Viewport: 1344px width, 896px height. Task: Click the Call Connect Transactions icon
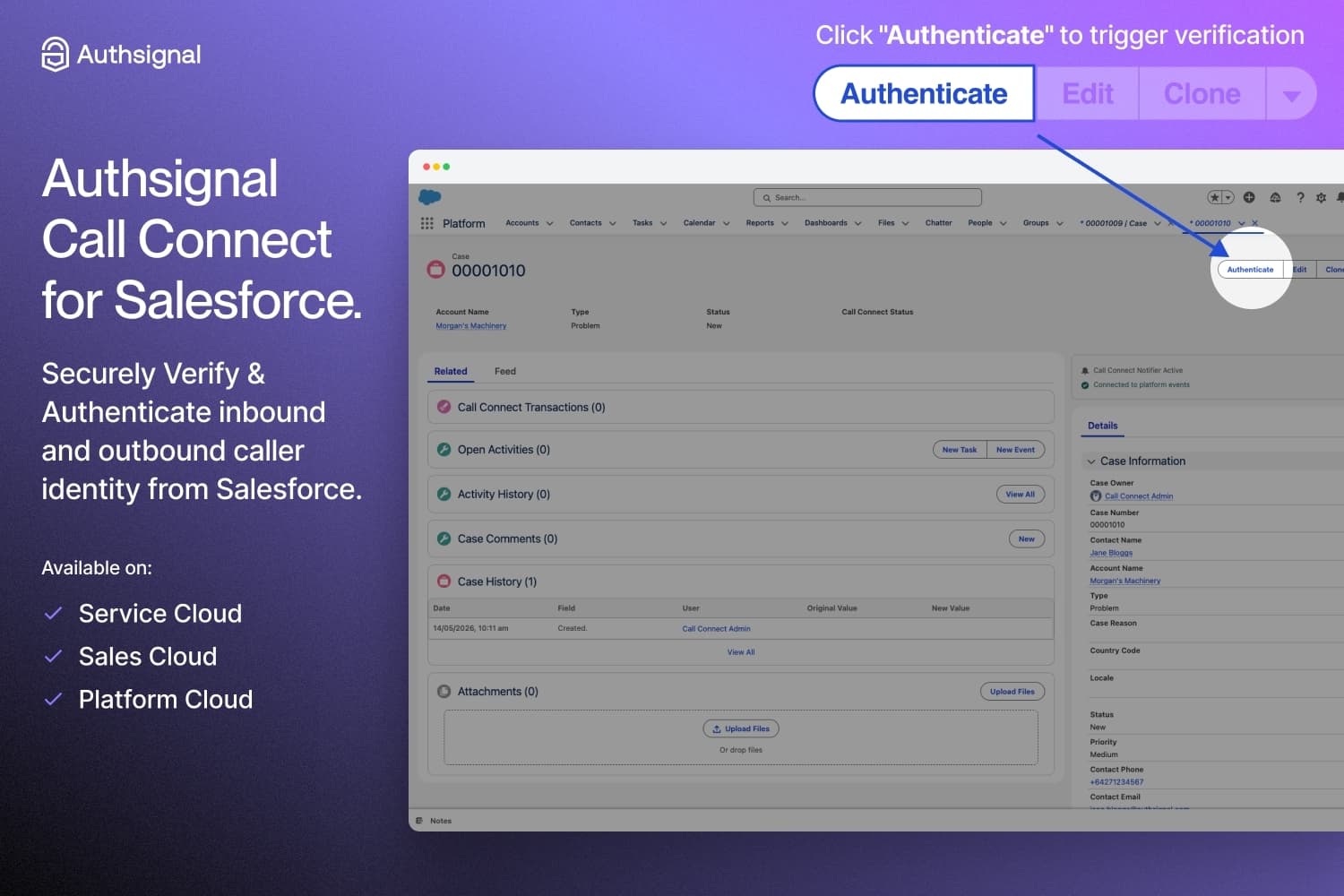coord(444,407)
